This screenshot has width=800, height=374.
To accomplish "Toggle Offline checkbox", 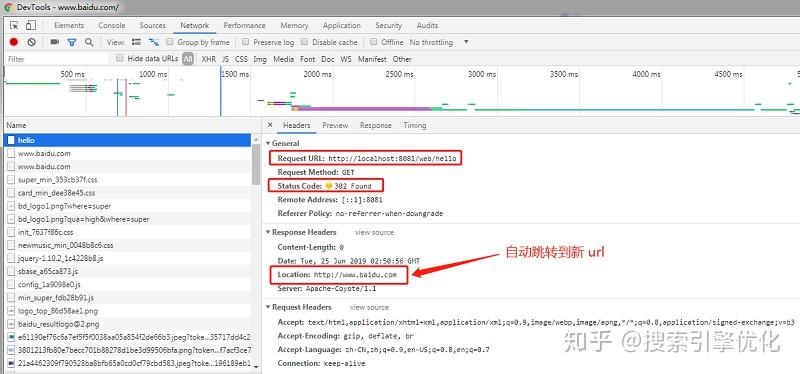I will tap(374, 42).
